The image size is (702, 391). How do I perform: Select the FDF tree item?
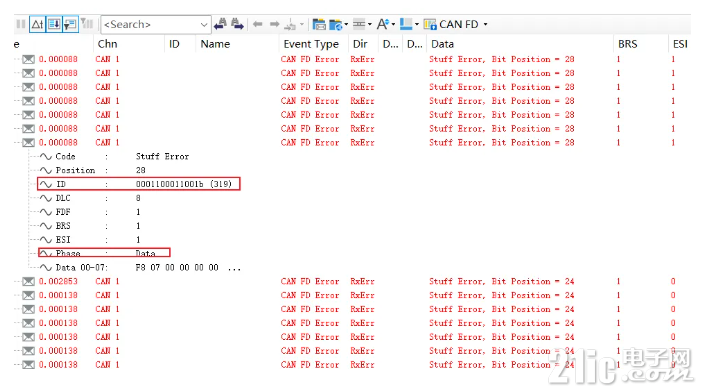click(63, 212)
